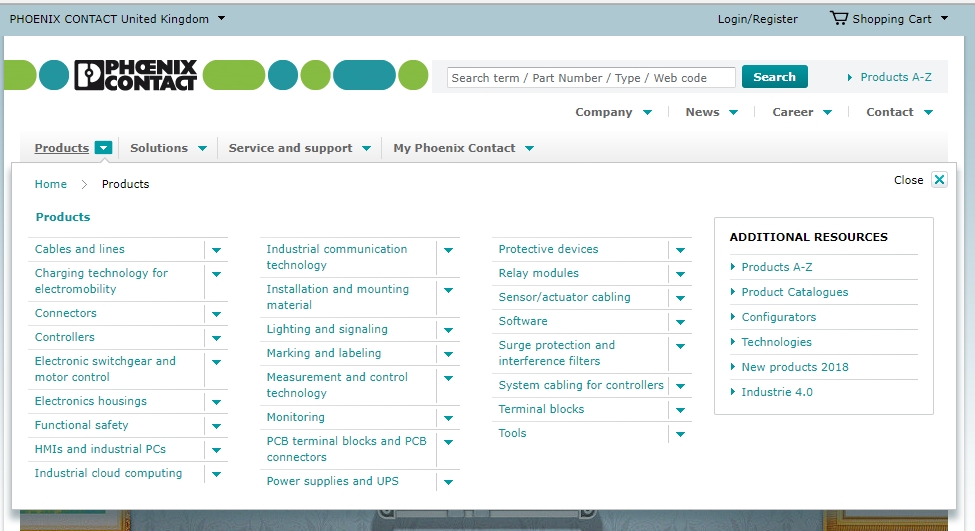The image size is (975, 531).
Task: Expand the Terminal blocks category arrow
Action: pos(680,410)
